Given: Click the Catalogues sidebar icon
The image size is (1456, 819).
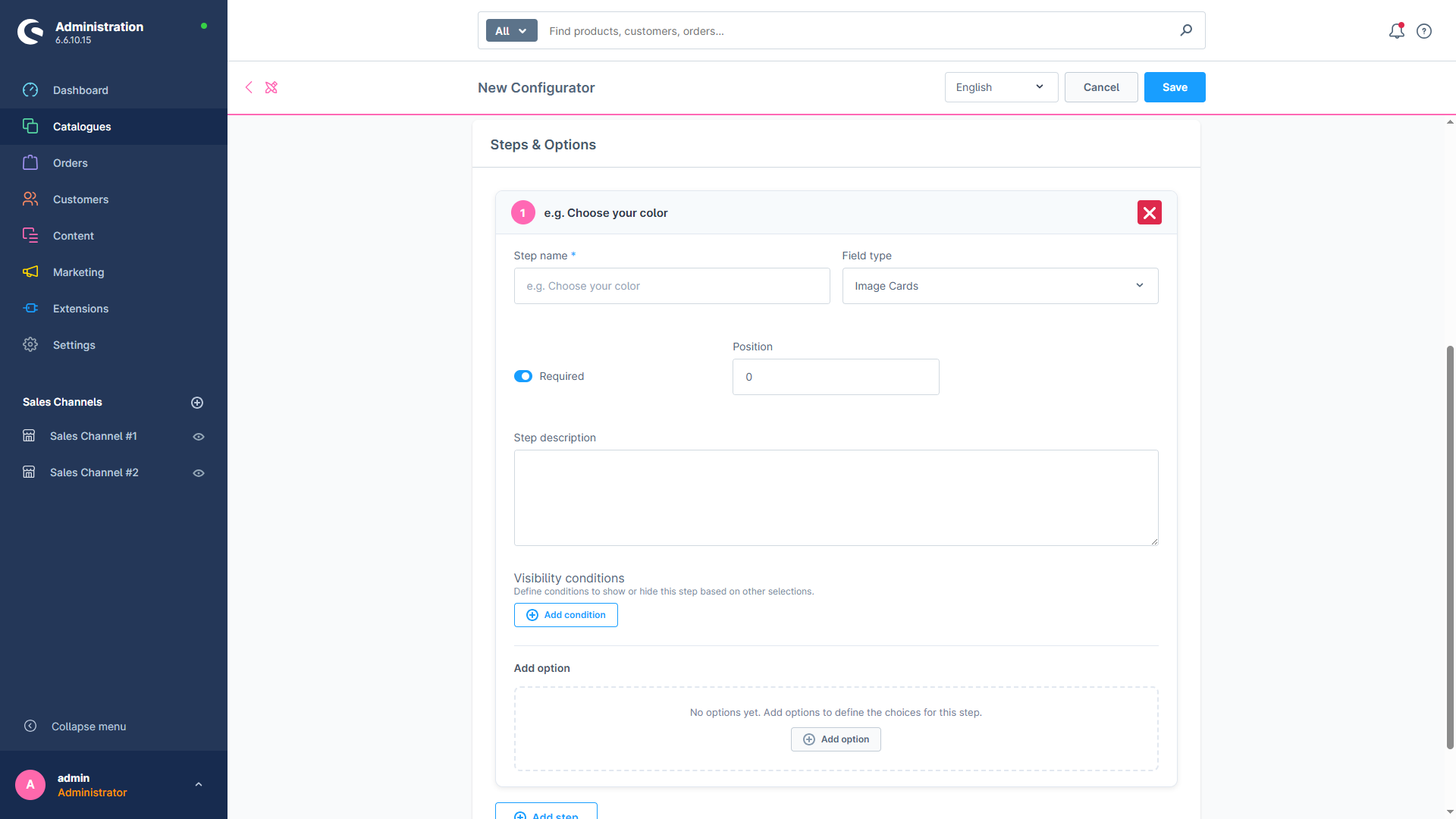Looking at the screenshot, I should (30, 127).
